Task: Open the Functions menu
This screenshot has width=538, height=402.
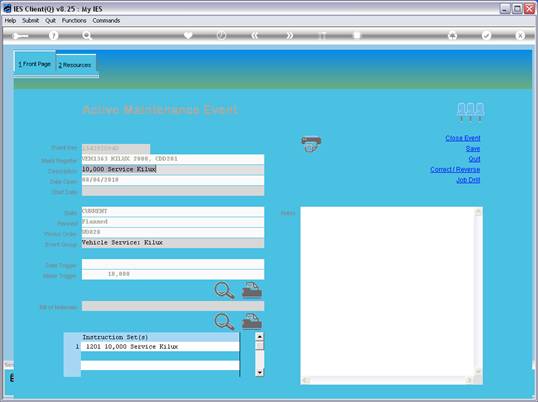Action: (74, 21)
